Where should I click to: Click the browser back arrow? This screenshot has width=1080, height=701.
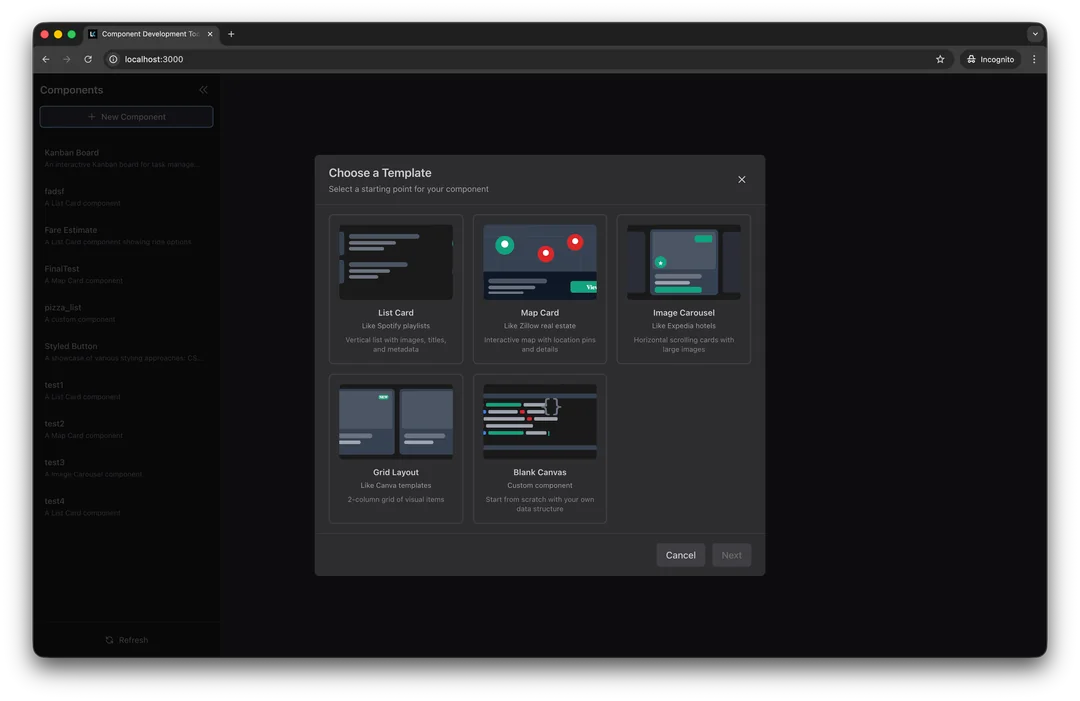[45, 59]
